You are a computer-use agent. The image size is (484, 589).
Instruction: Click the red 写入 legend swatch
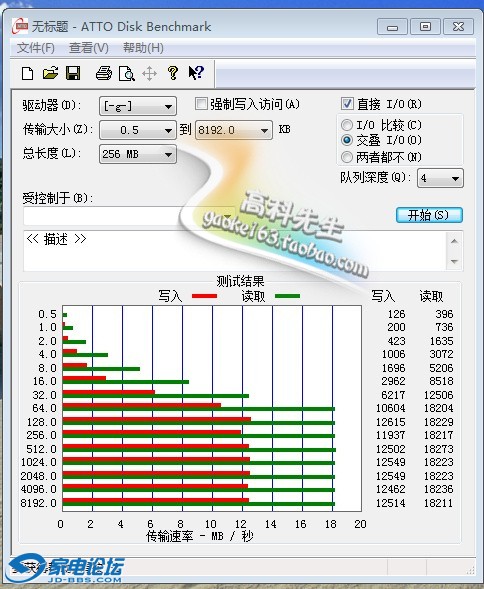coord(204,296)
